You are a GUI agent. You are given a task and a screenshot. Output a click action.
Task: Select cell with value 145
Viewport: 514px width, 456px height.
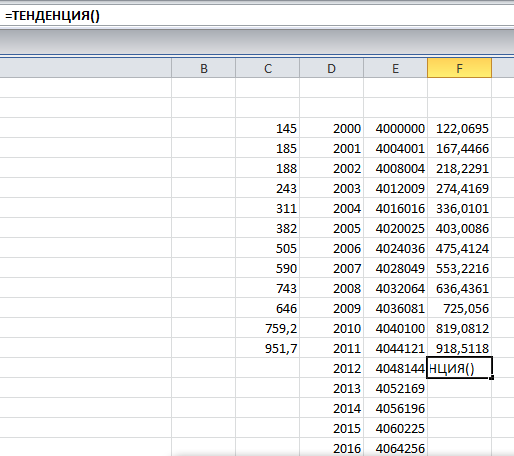268,128
